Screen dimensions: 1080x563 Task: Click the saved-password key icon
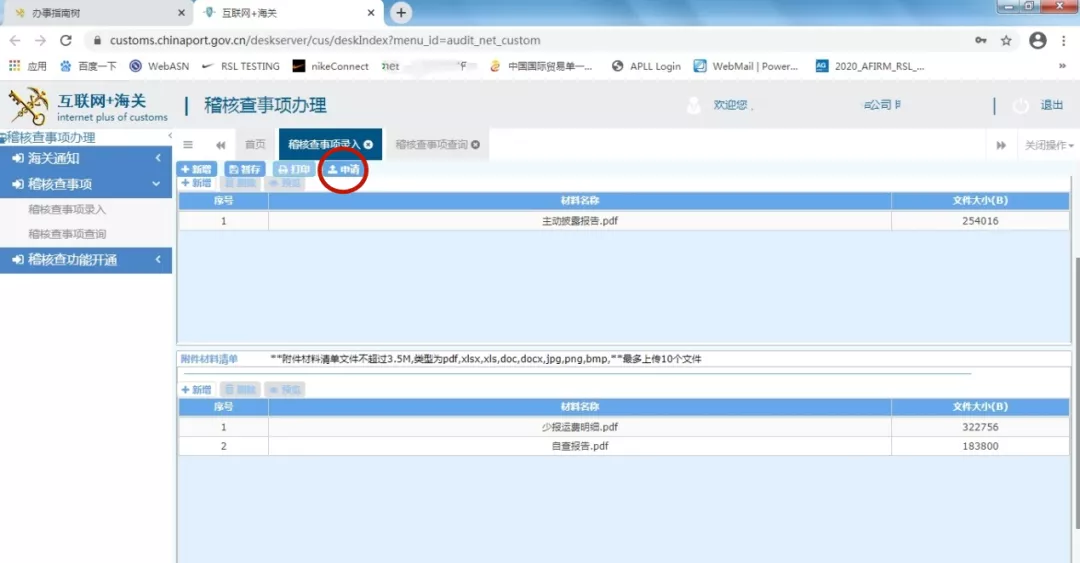[981, 41]
